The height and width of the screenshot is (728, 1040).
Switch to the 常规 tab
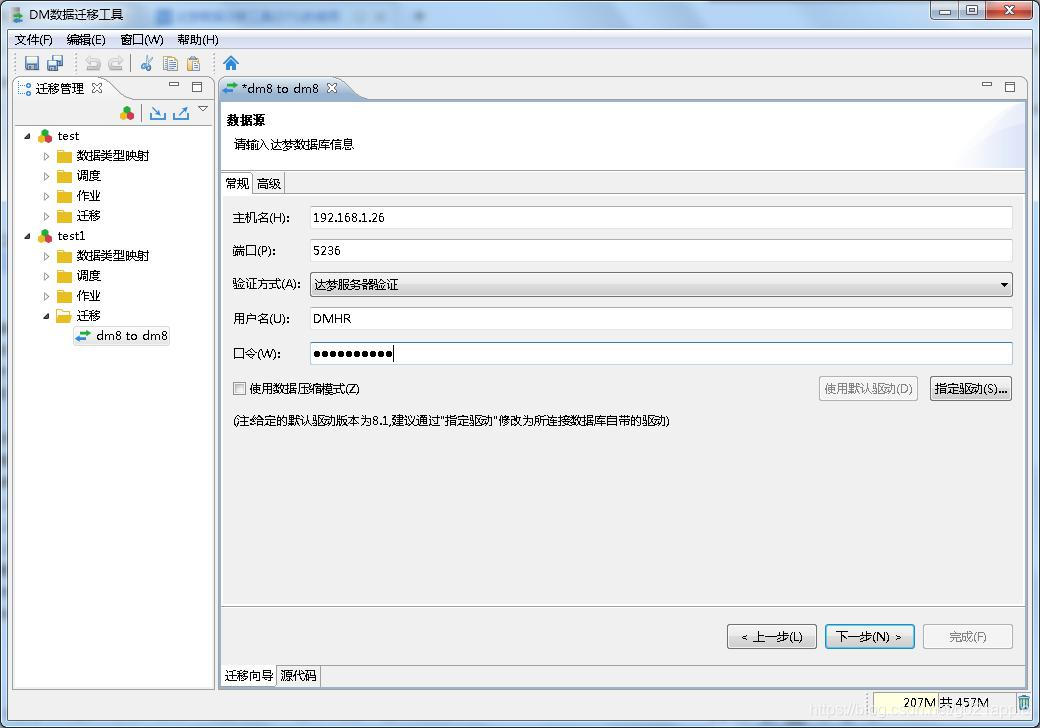coord(237,183)
